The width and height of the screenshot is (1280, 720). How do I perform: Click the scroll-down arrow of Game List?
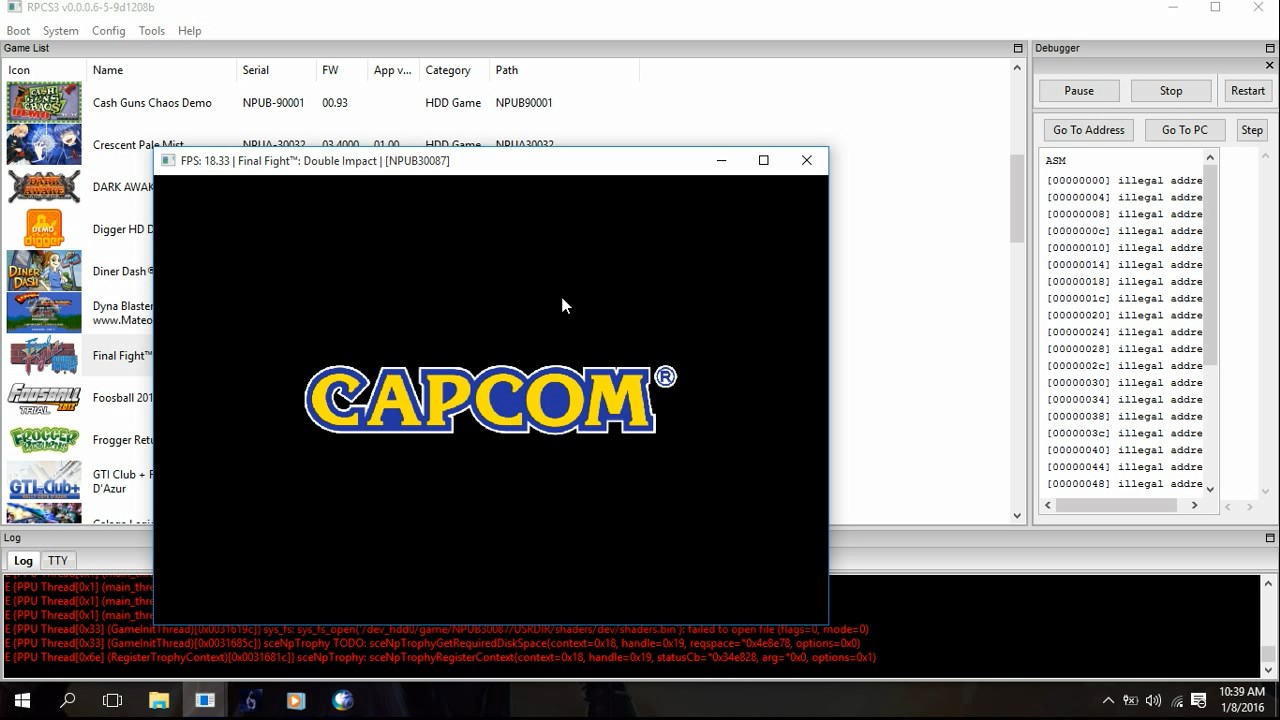click(1018, 516)
